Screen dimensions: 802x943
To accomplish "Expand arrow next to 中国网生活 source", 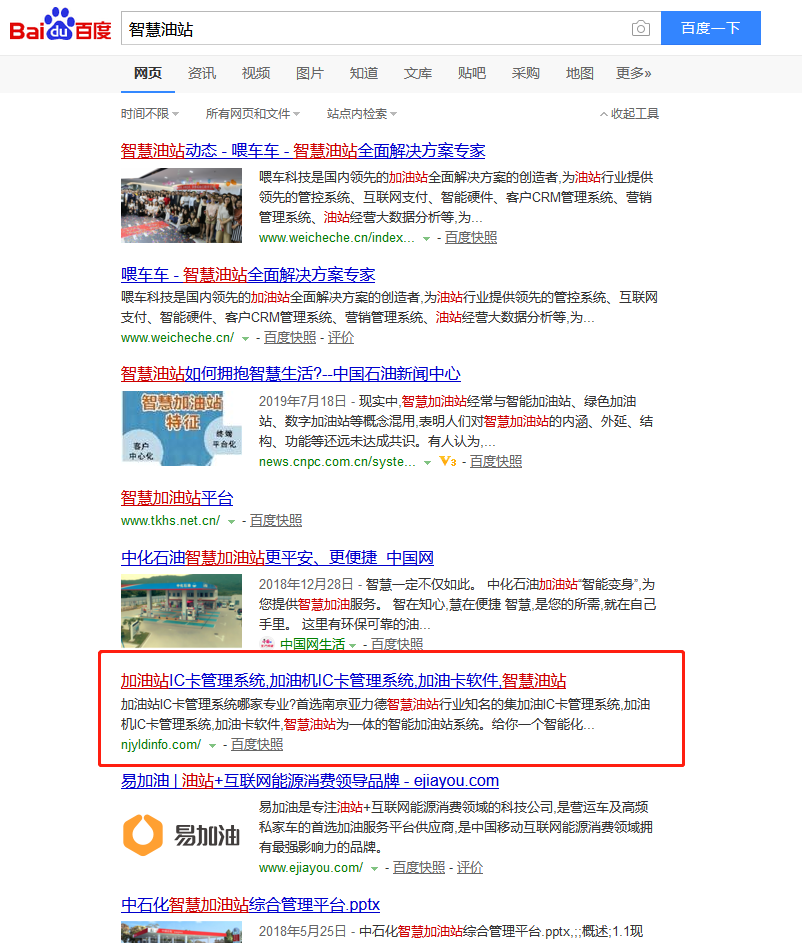I will point(353,645).
